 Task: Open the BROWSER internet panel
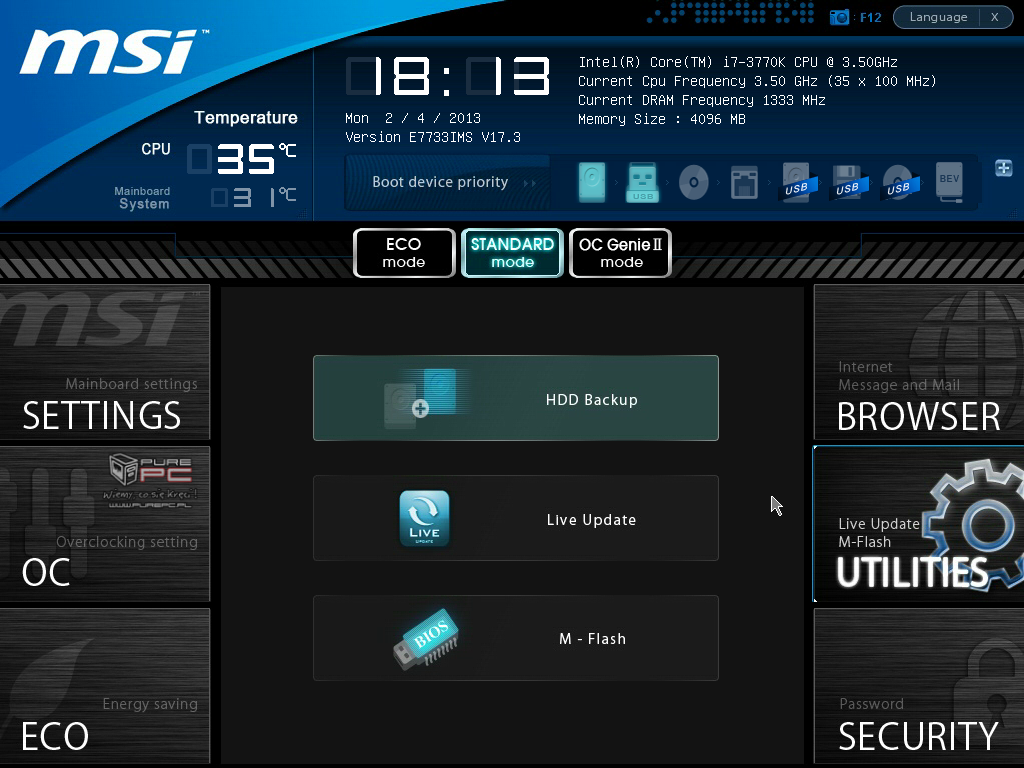(919, 362)
